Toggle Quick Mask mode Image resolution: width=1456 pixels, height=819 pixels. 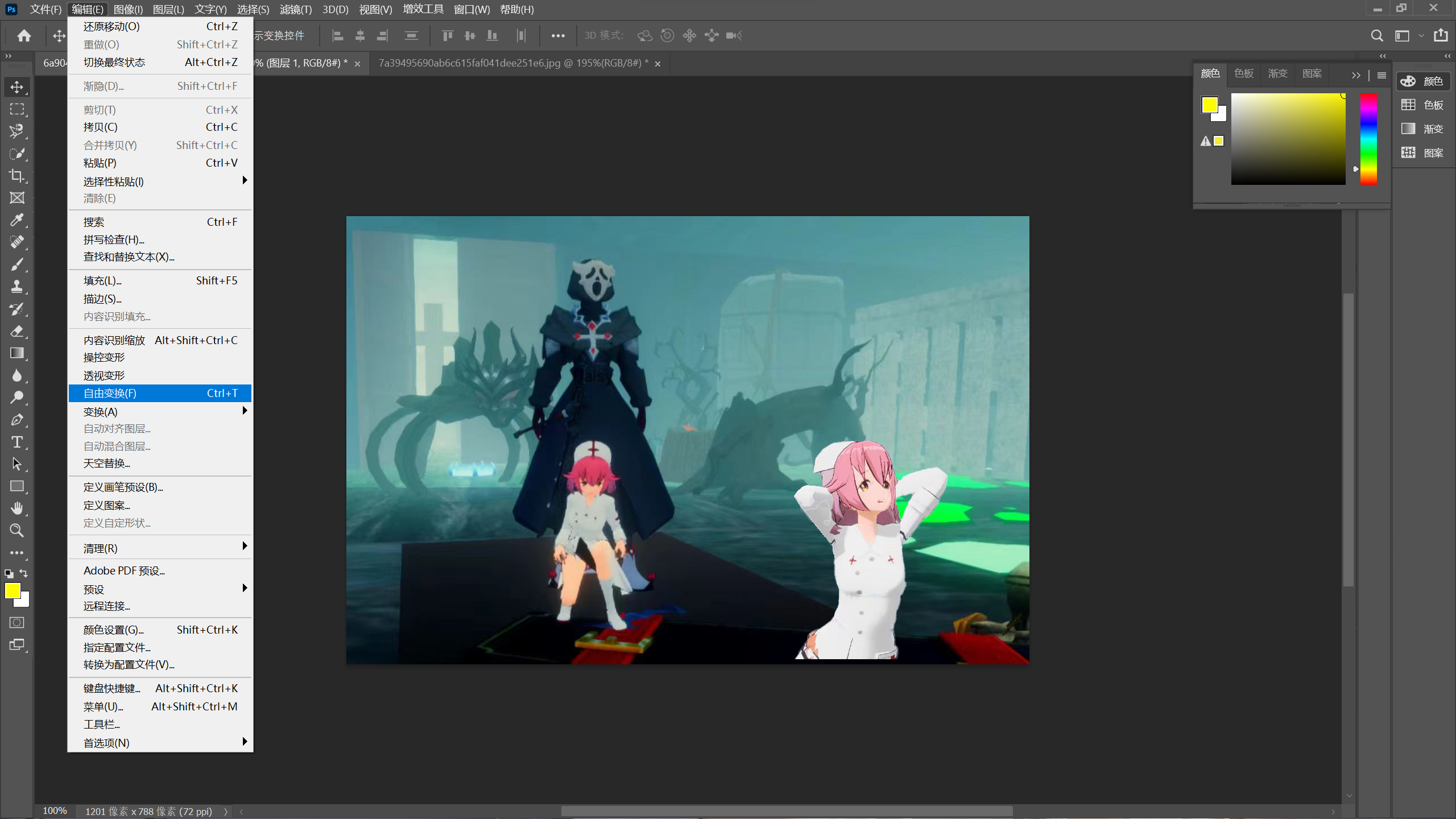point(16,623)
